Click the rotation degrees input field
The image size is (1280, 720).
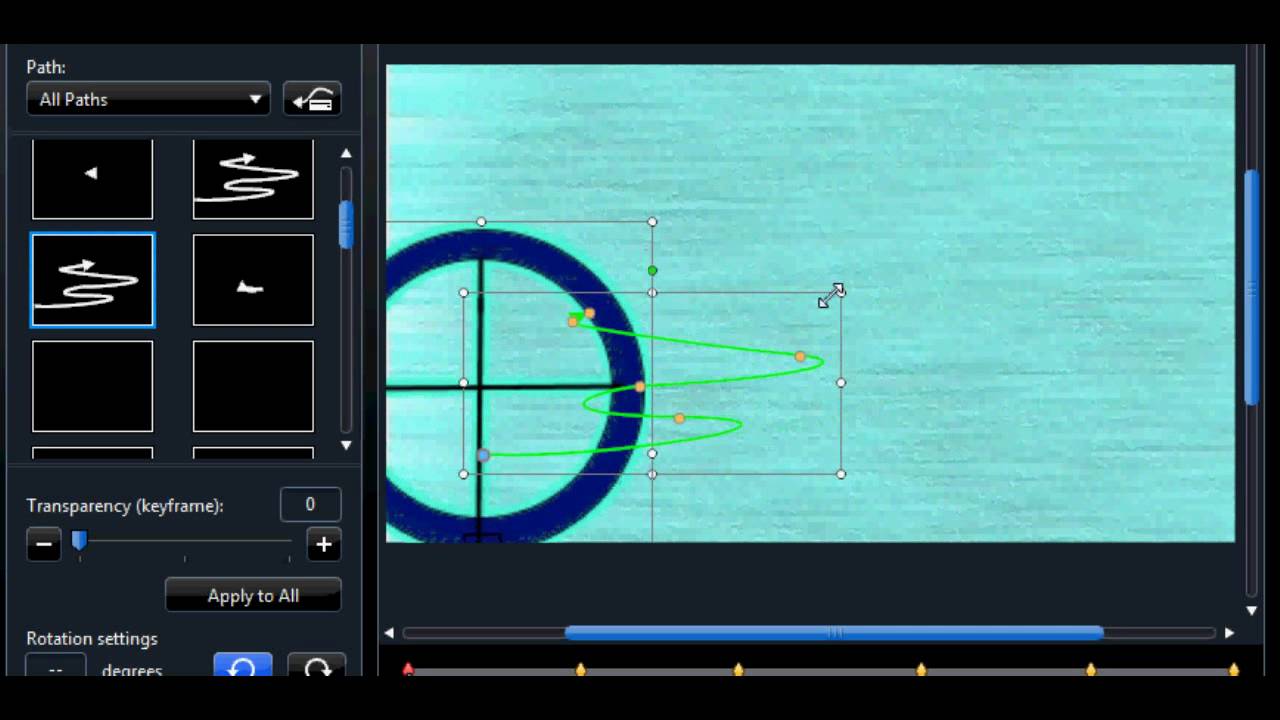[x=55, y=667]
